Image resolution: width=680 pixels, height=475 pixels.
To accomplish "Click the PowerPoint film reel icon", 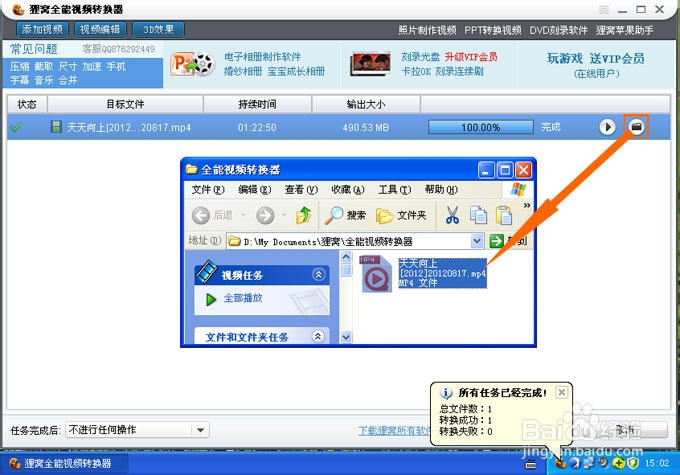I will (x=193, y=64).
